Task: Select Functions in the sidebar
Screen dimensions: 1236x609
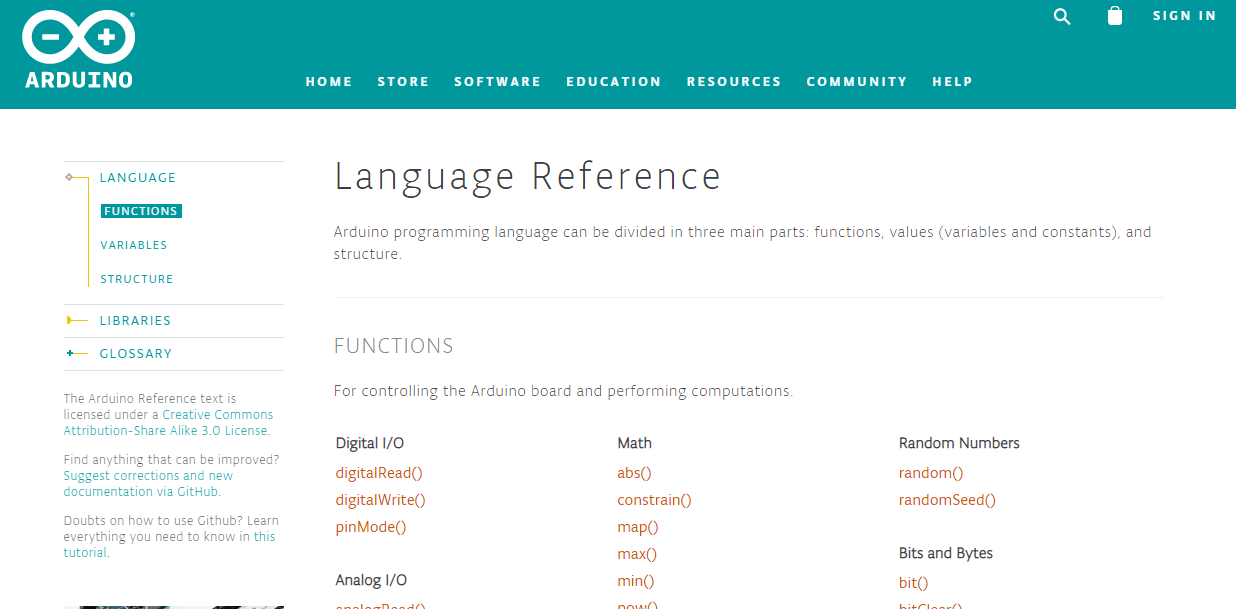Action: pyautogui.click(x=141, y=211)
